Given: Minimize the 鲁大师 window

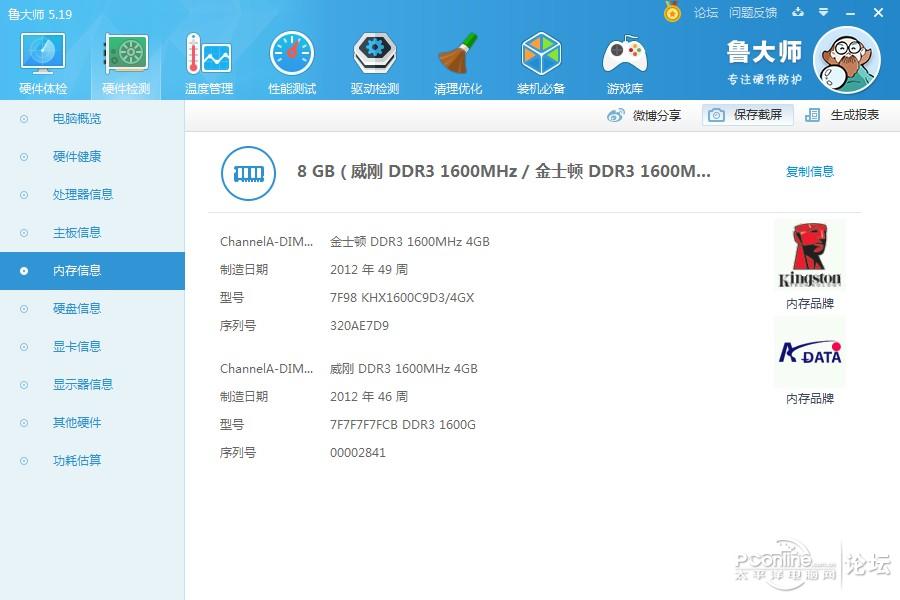Looking at the screenshot, I should (x=851, y=13).
